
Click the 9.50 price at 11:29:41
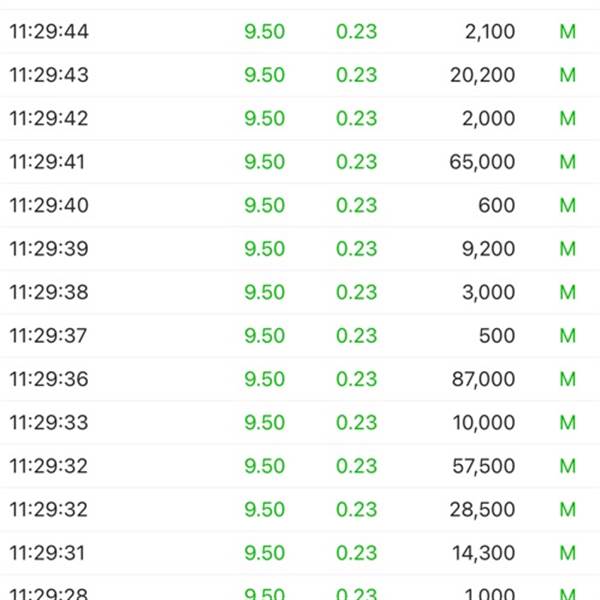pyautogui.click(x=265, y=161)
